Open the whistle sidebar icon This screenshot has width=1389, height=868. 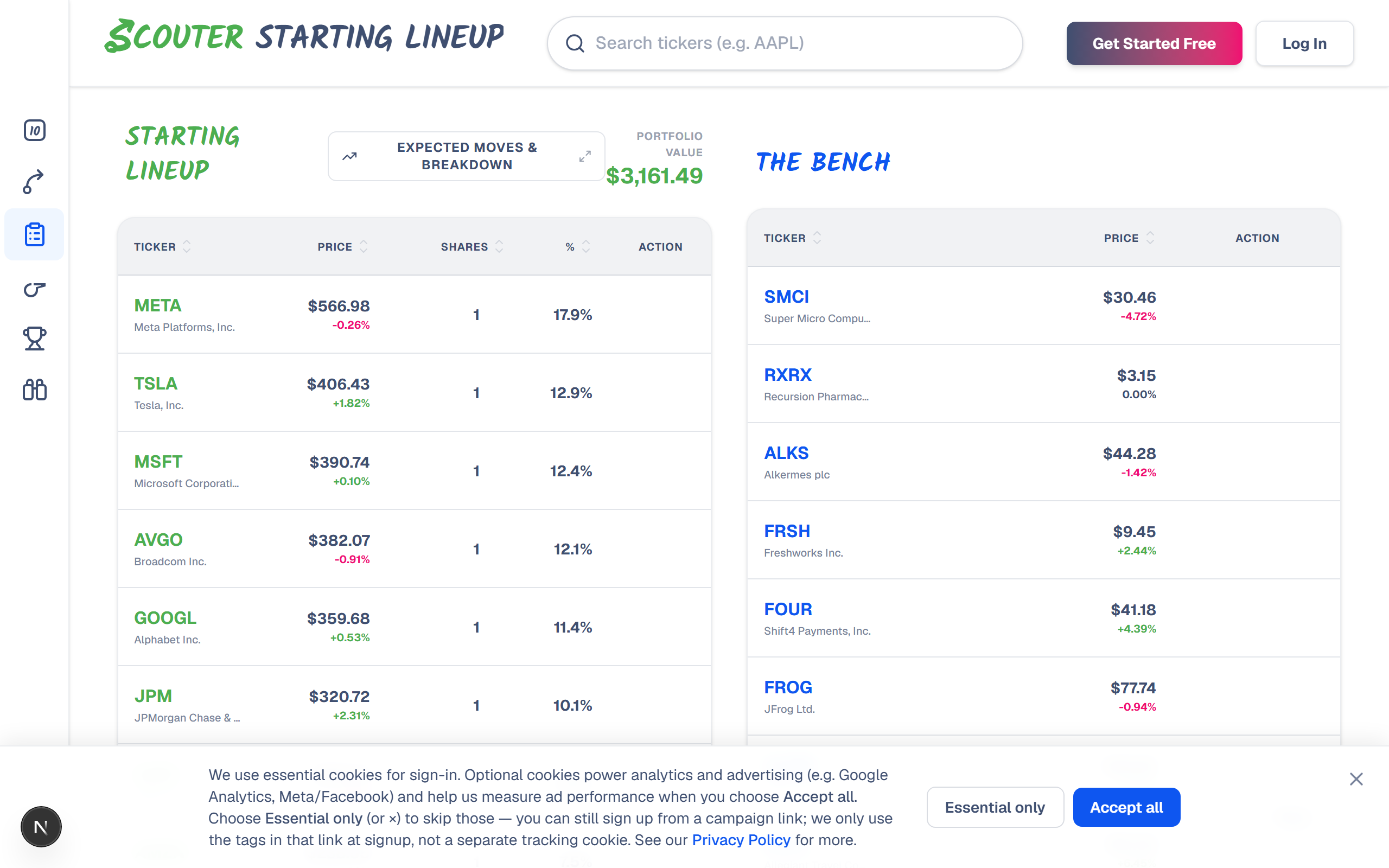point(34,289)
